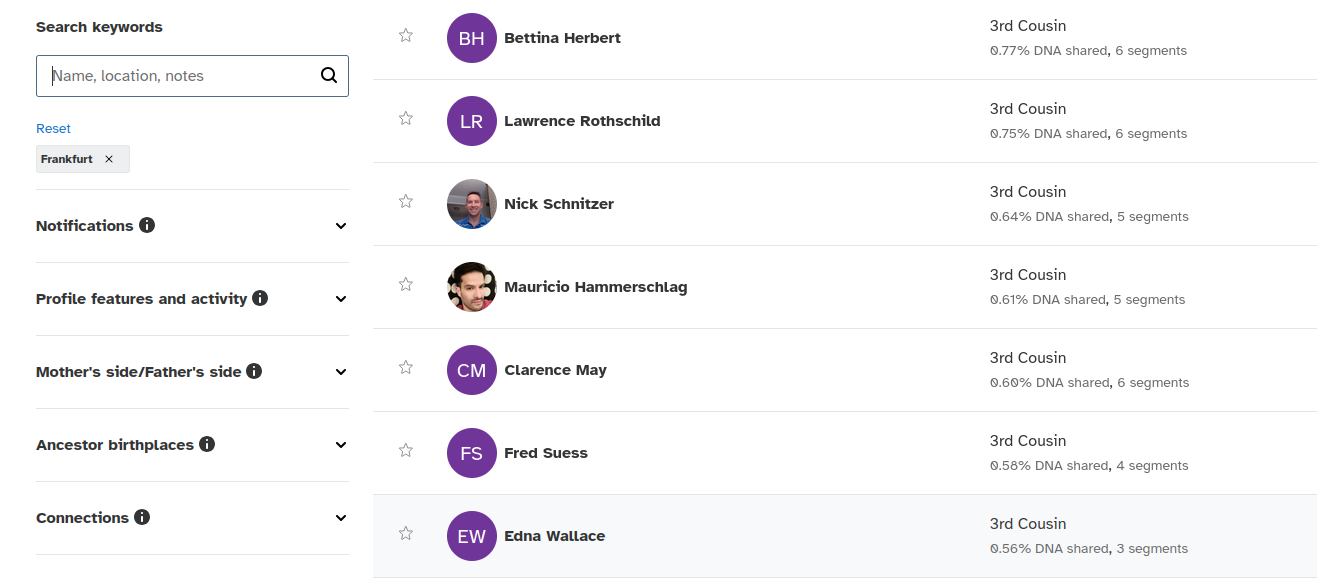Screen dimensions: 1317x578
Task: Expand Profile features and activity section
Action: [341, 299]
